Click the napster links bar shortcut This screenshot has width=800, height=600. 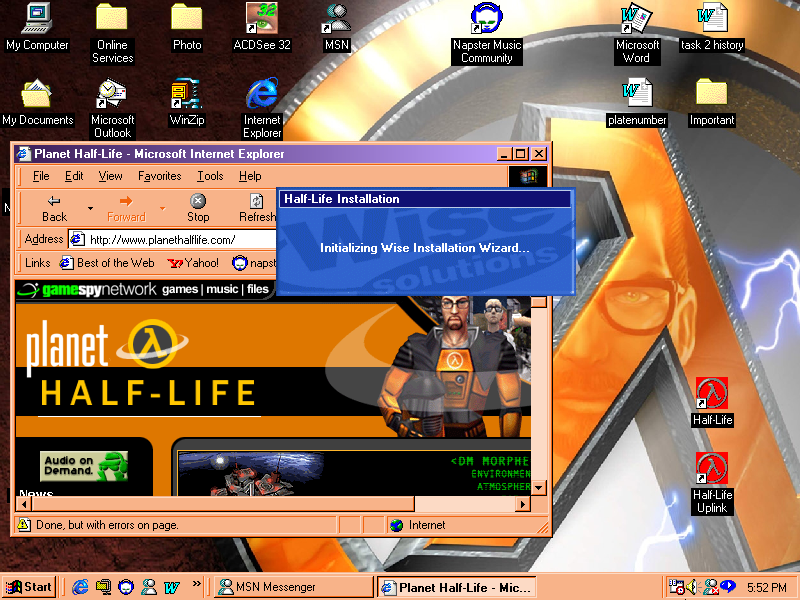(x=254, y=263)
